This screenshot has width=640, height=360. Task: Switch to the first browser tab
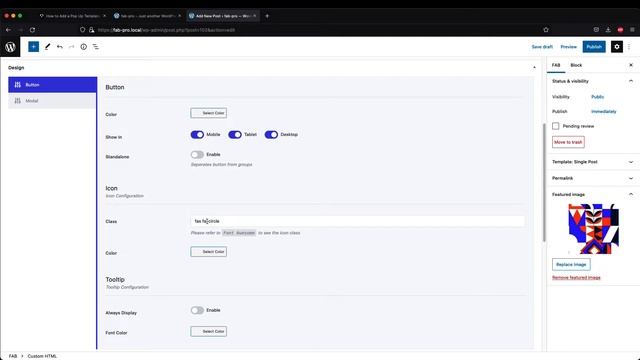[x=72, y=16]
